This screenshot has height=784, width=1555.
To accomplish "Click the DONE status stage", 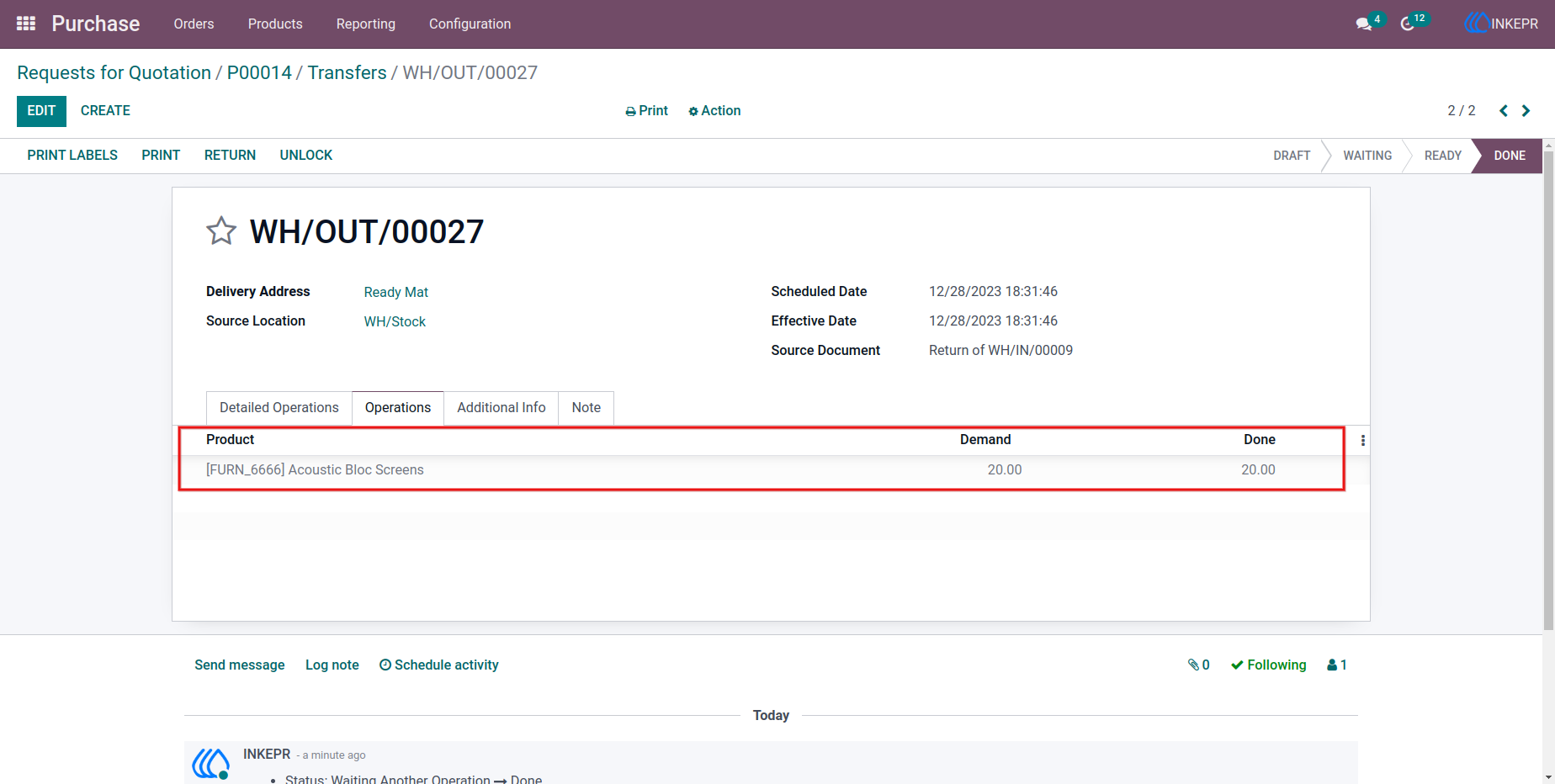I will [x=1509, y=156].
